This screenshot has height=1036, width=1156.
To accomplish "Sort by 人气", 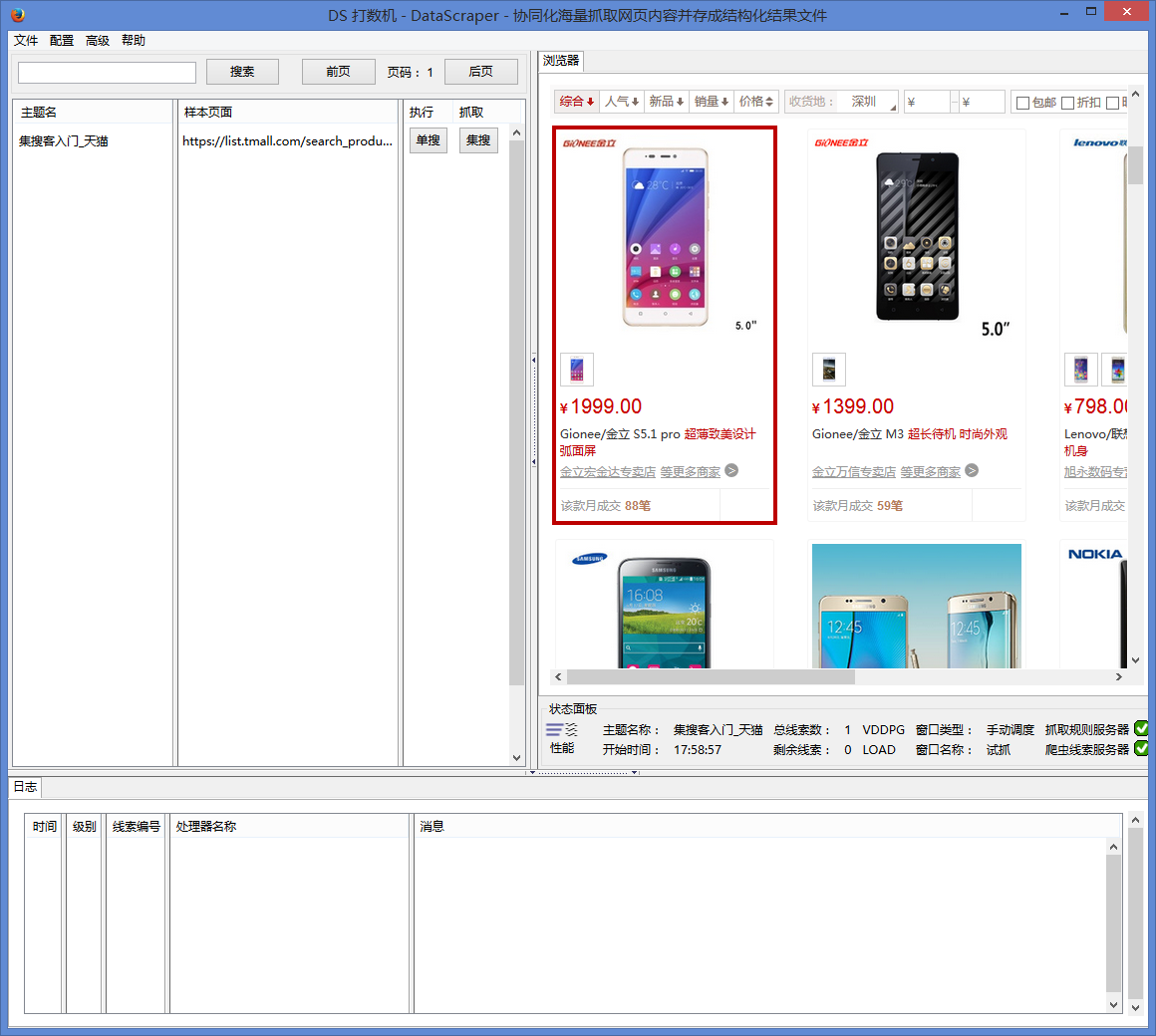I will [622, 101].
